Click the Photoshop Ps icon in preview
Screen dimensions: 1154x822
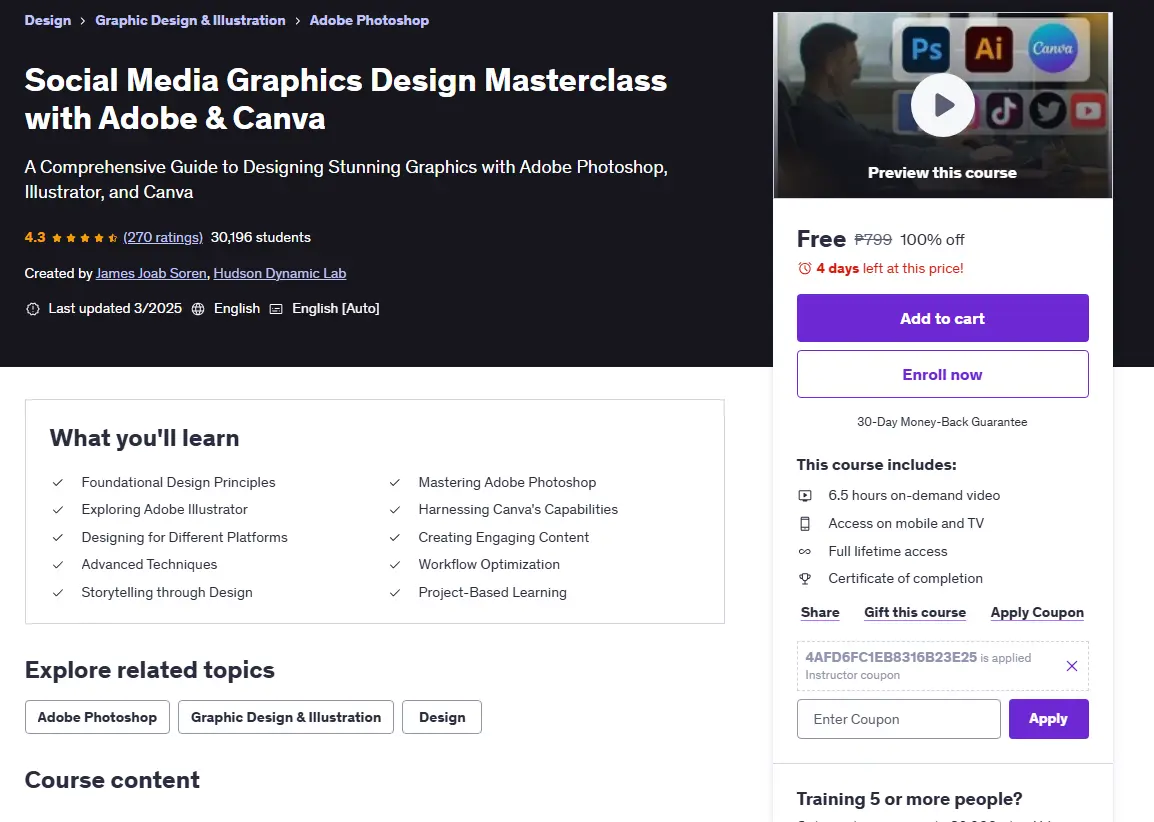[x=926, y=49]
